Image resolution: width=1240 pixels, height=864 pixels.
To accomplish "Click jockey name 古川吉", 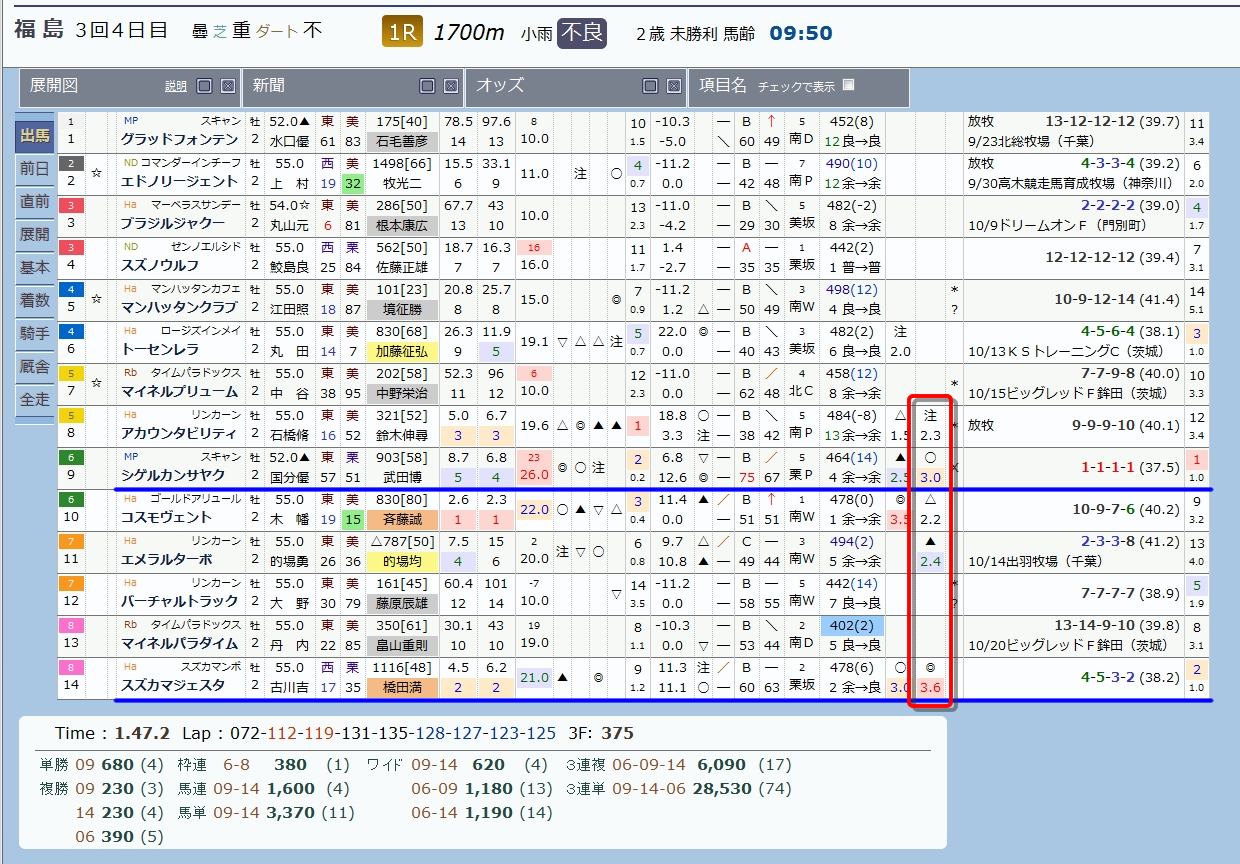I will click(290, 687).
